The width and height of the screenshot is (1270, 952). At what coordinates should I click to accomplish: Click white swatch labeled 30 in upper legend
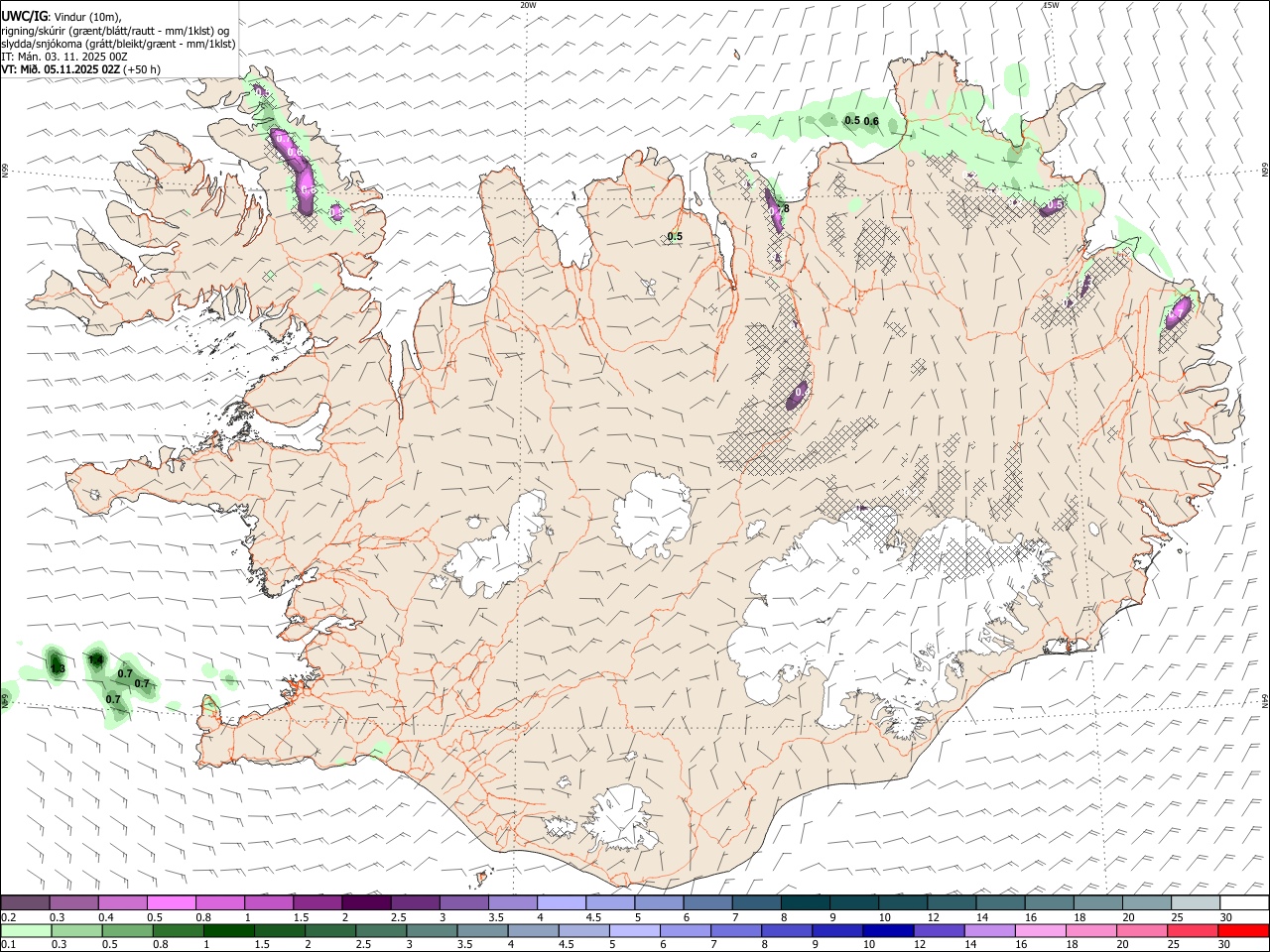1245,902
